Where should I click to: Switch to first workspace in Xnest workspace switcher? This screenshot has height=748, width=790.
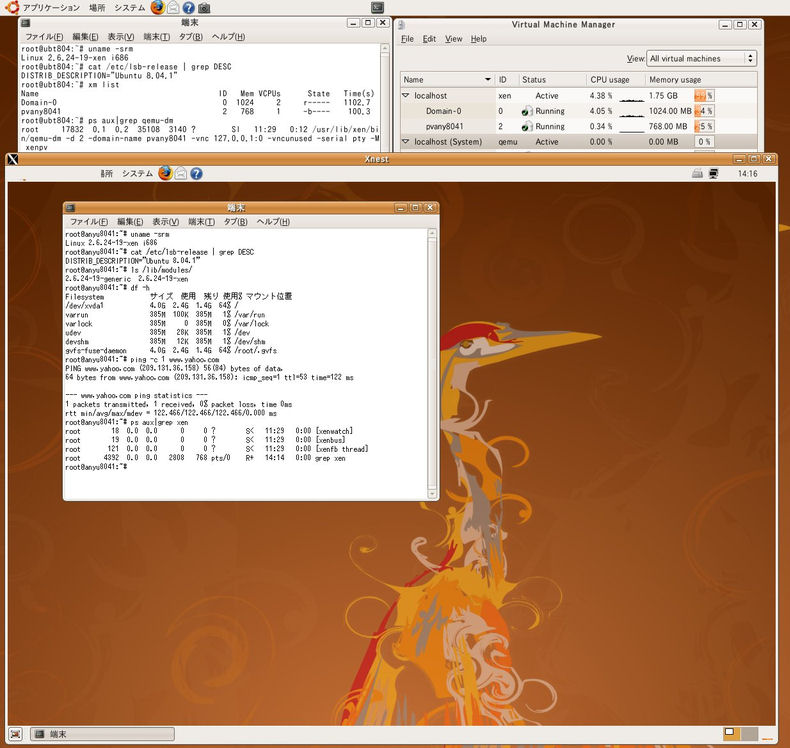(x=730, y=733)
